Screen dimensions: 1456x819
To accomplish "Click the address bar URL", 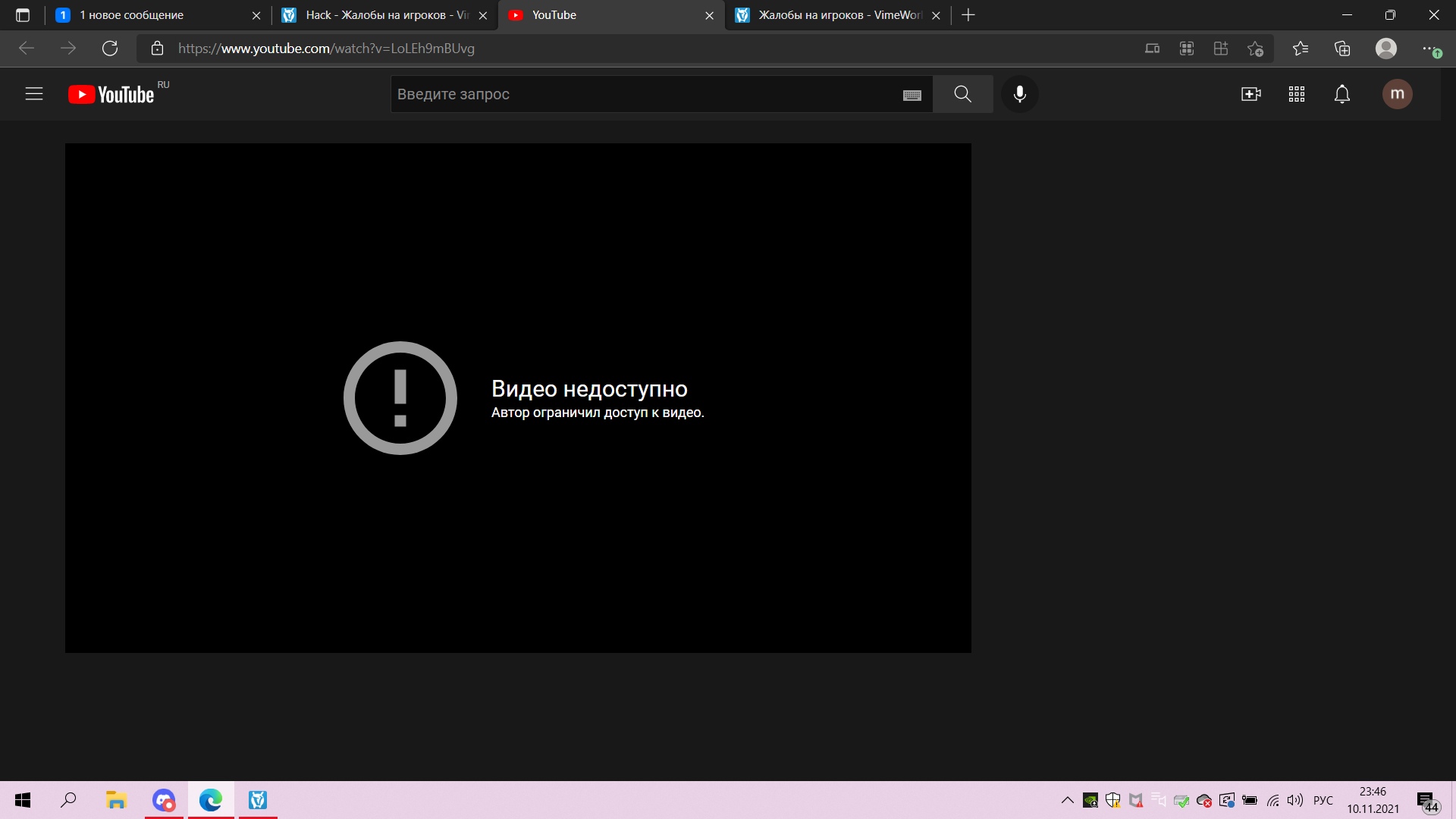I will click(x=326, y=49).
